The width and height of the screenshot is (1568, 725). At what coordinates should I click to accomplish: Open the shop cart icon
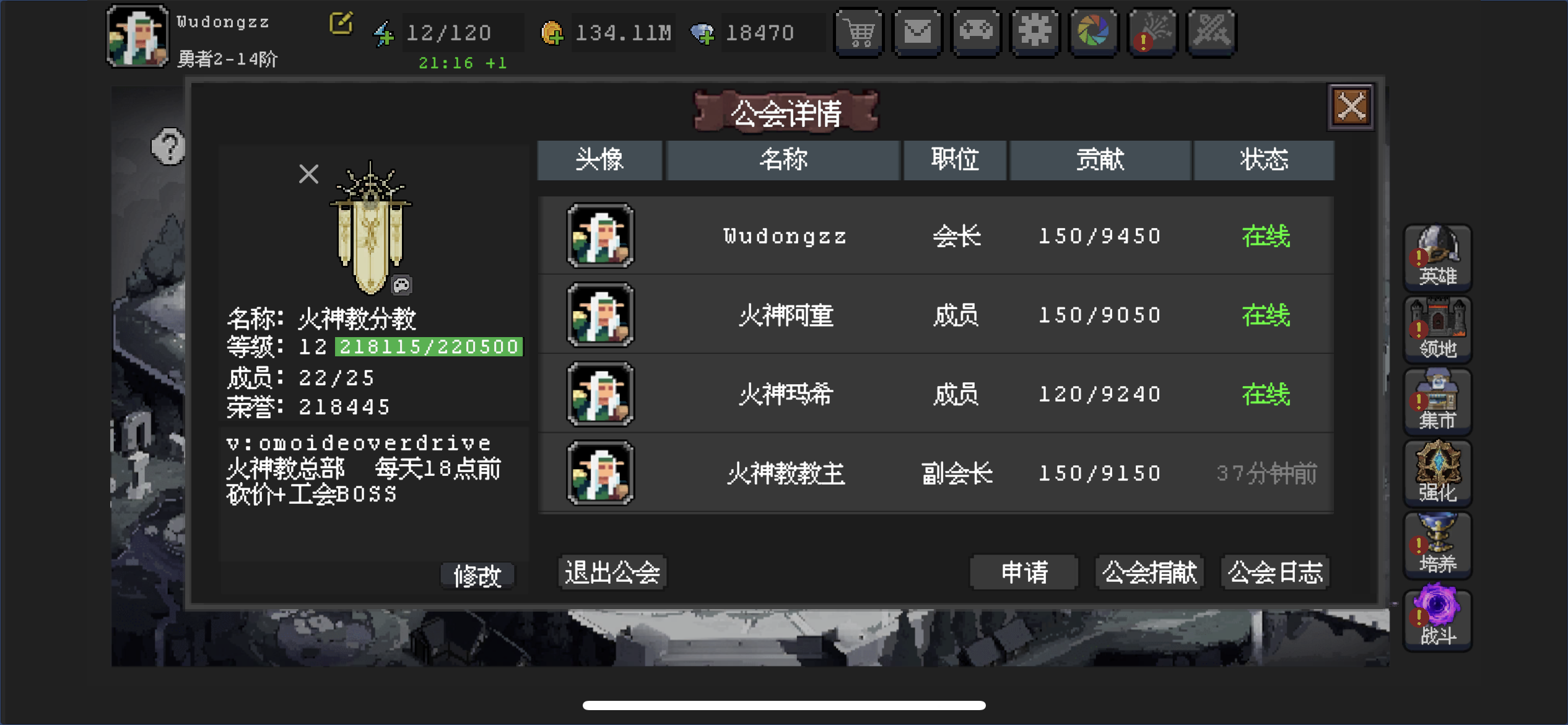coord(859,32)
